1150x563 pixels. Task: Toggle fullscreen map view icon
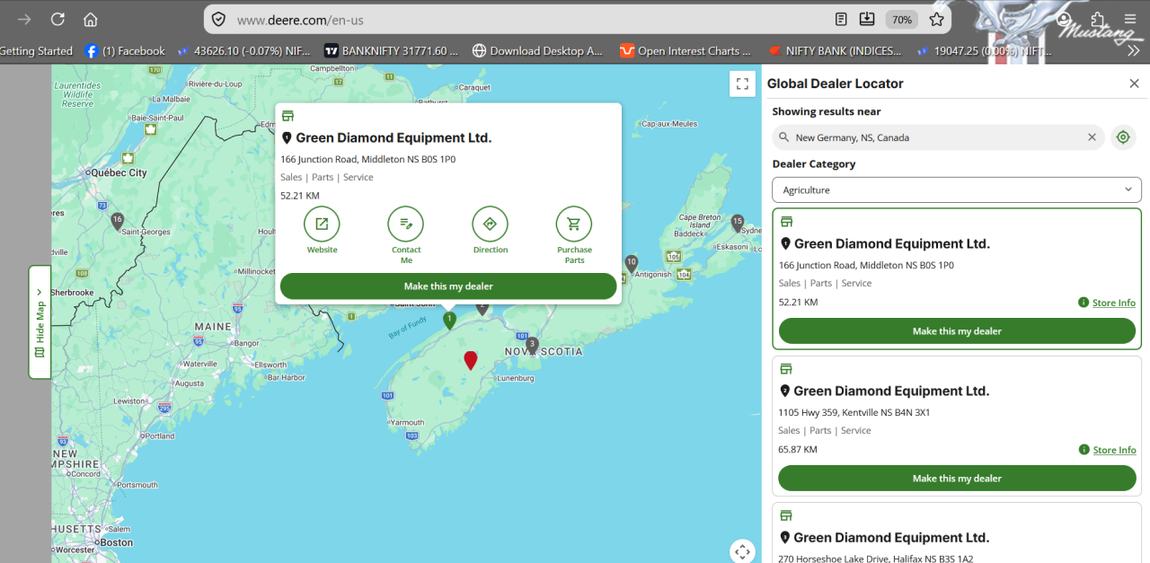point(742,84)
